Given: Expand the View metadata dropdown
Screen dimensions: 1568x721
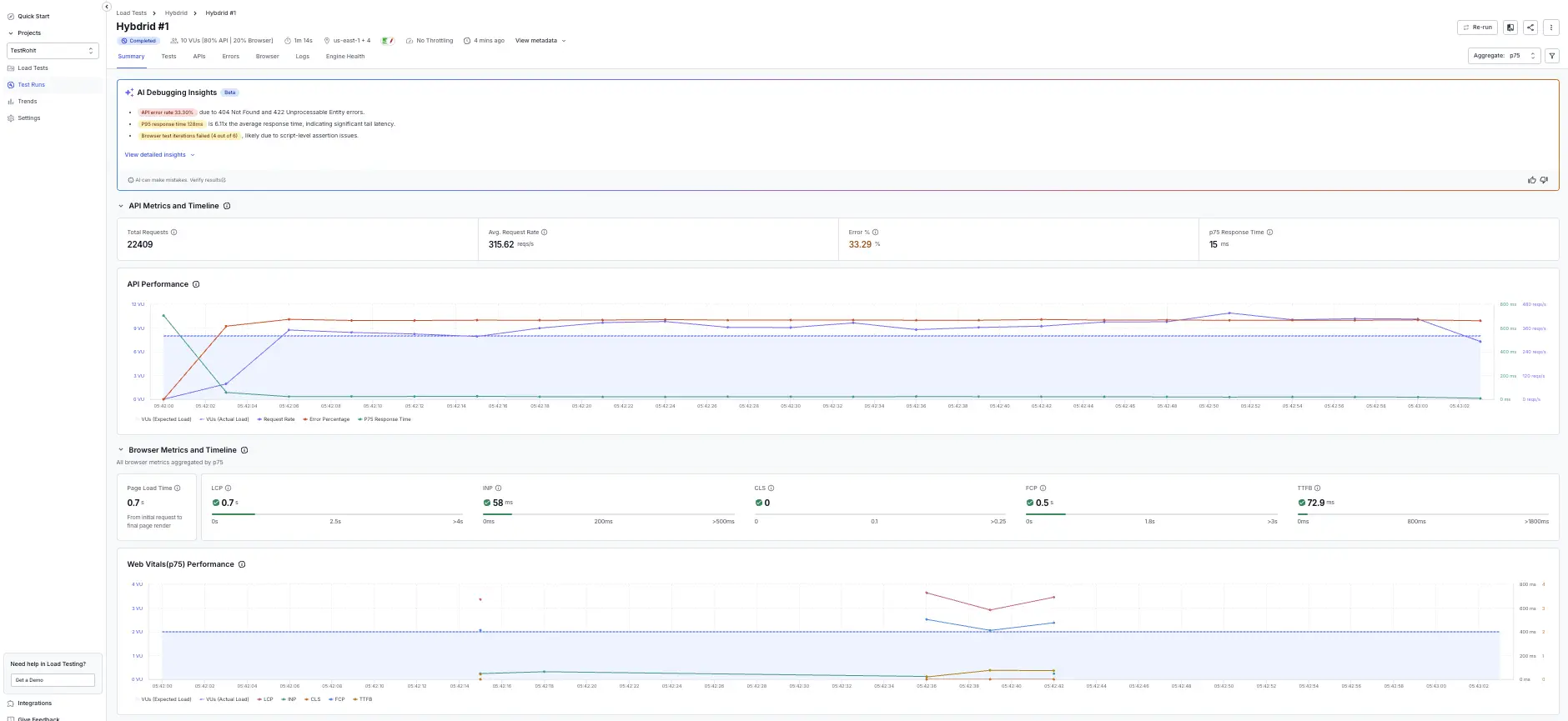Looking at the screenshot, I should tap(540, 41).
